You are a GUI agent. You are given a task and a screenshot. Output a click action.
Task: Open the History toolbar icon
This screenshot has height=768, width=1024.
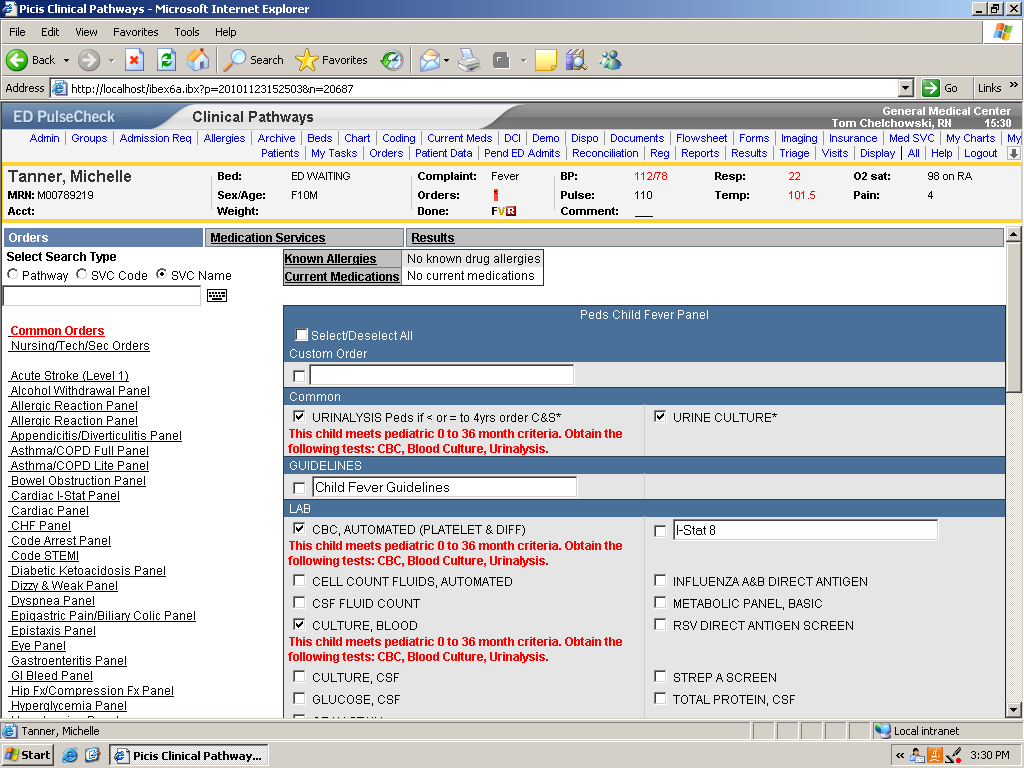click(x=392, y=60)
